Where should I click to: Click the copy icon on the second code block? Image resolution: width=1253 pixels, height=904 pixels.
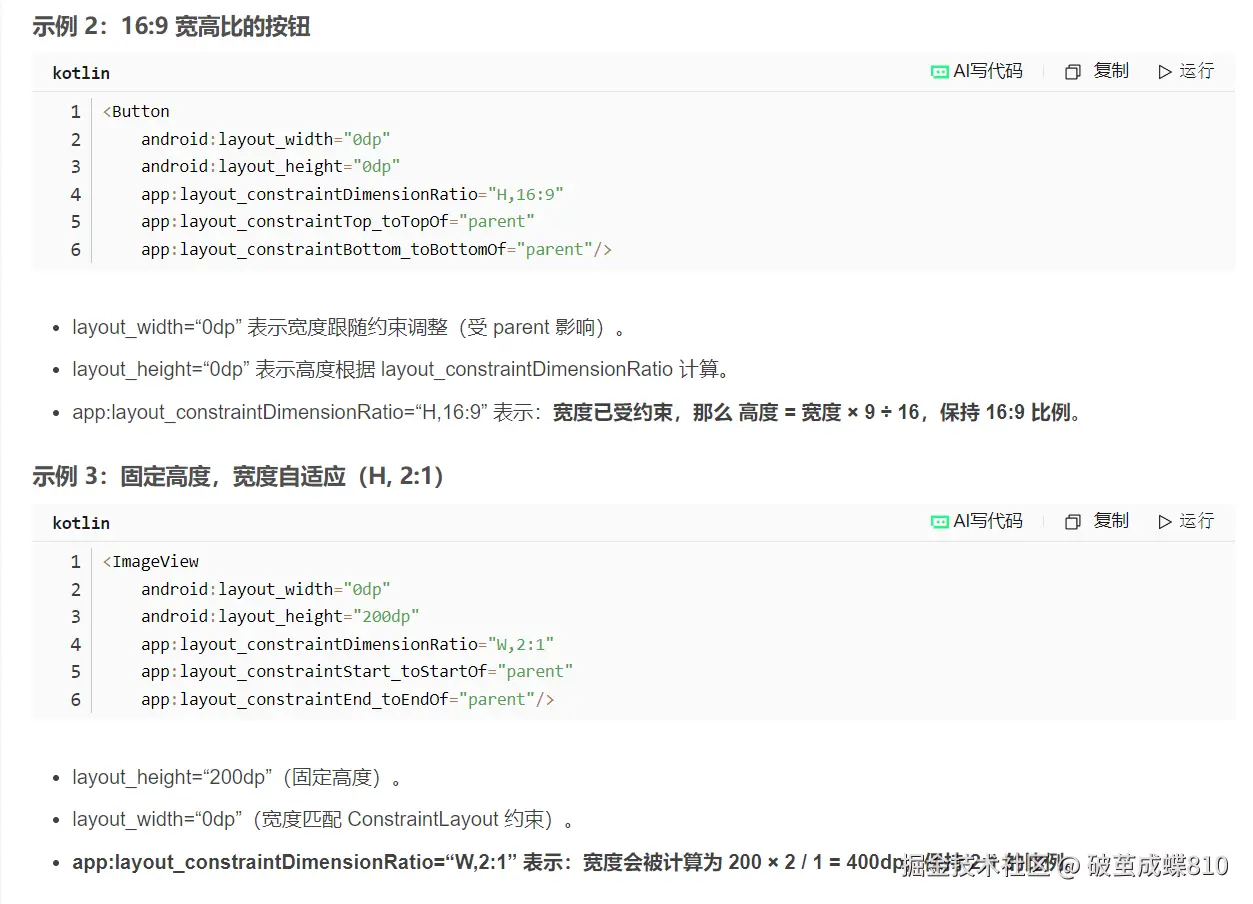1071,521
